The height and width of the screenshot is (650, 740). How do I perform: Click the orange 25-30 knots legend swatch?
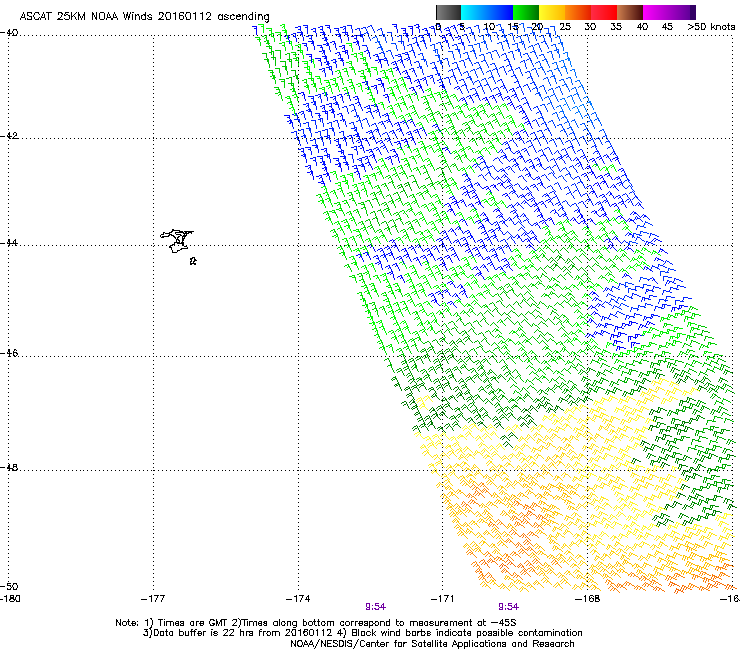pyautogui.click(x=578, y=12)
